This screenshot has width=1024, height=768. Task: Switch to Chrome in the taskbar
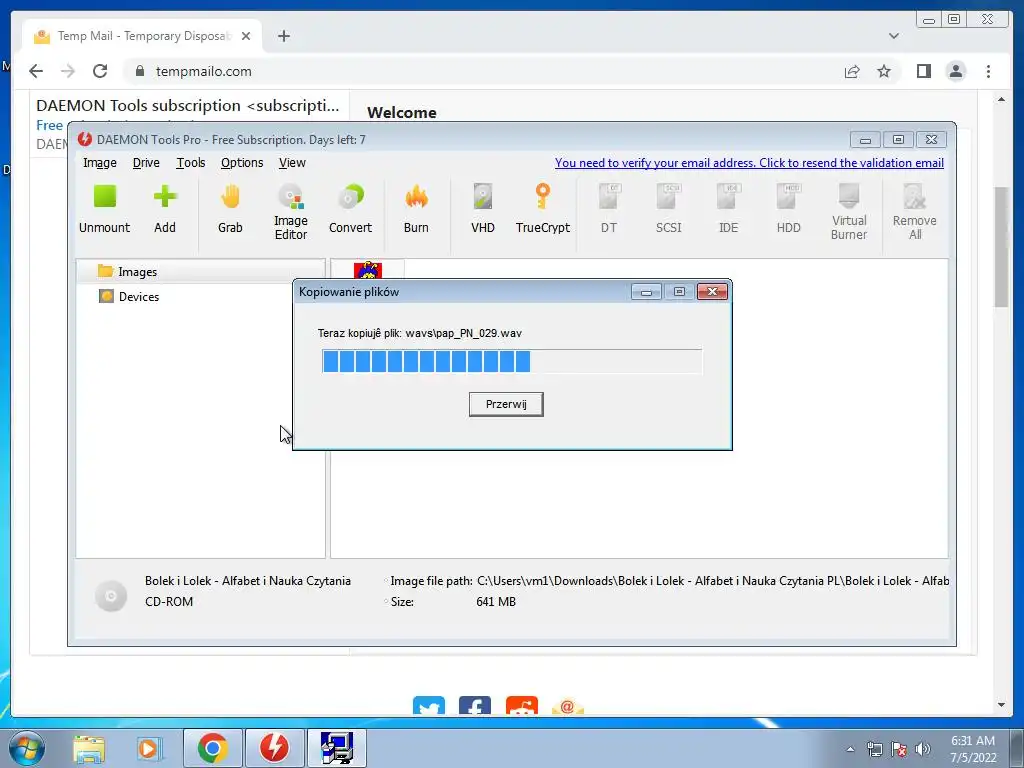212,748
